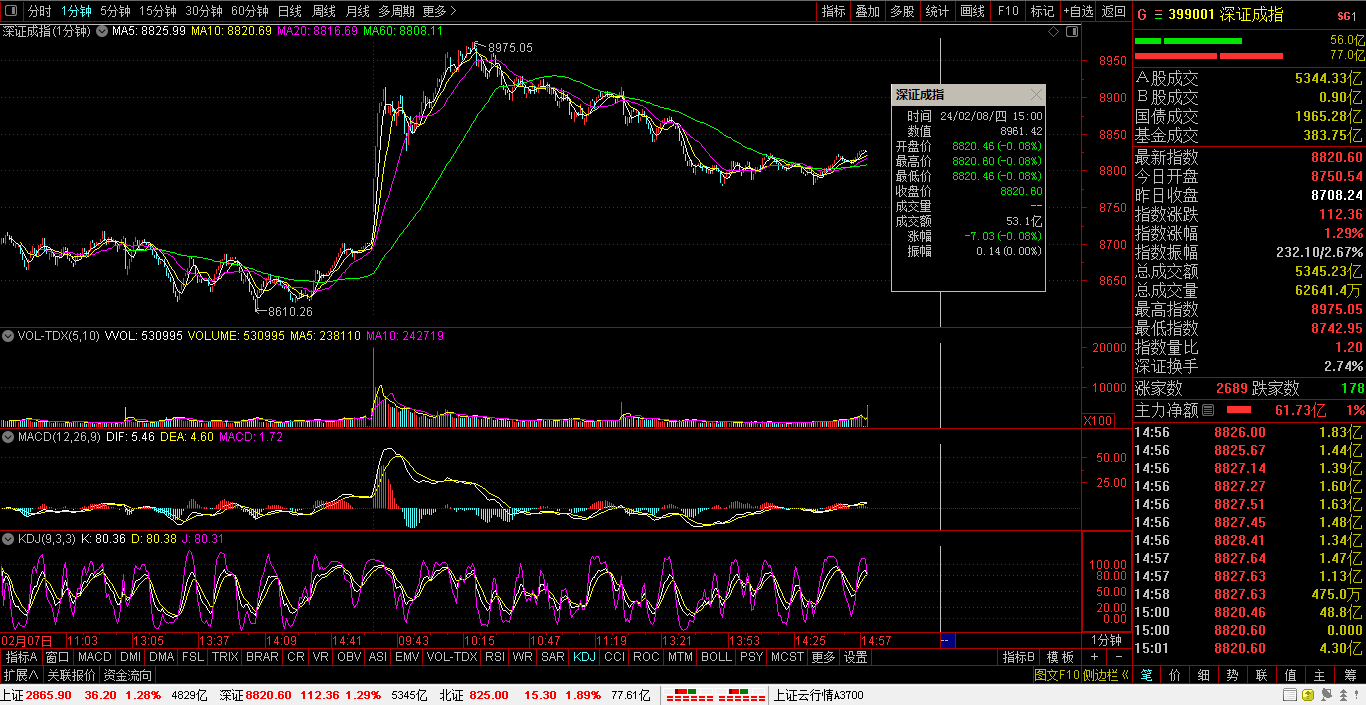Close the 深证成指 data tooltip panel
Screen dimensions: 1366x705
(1036, 95)
